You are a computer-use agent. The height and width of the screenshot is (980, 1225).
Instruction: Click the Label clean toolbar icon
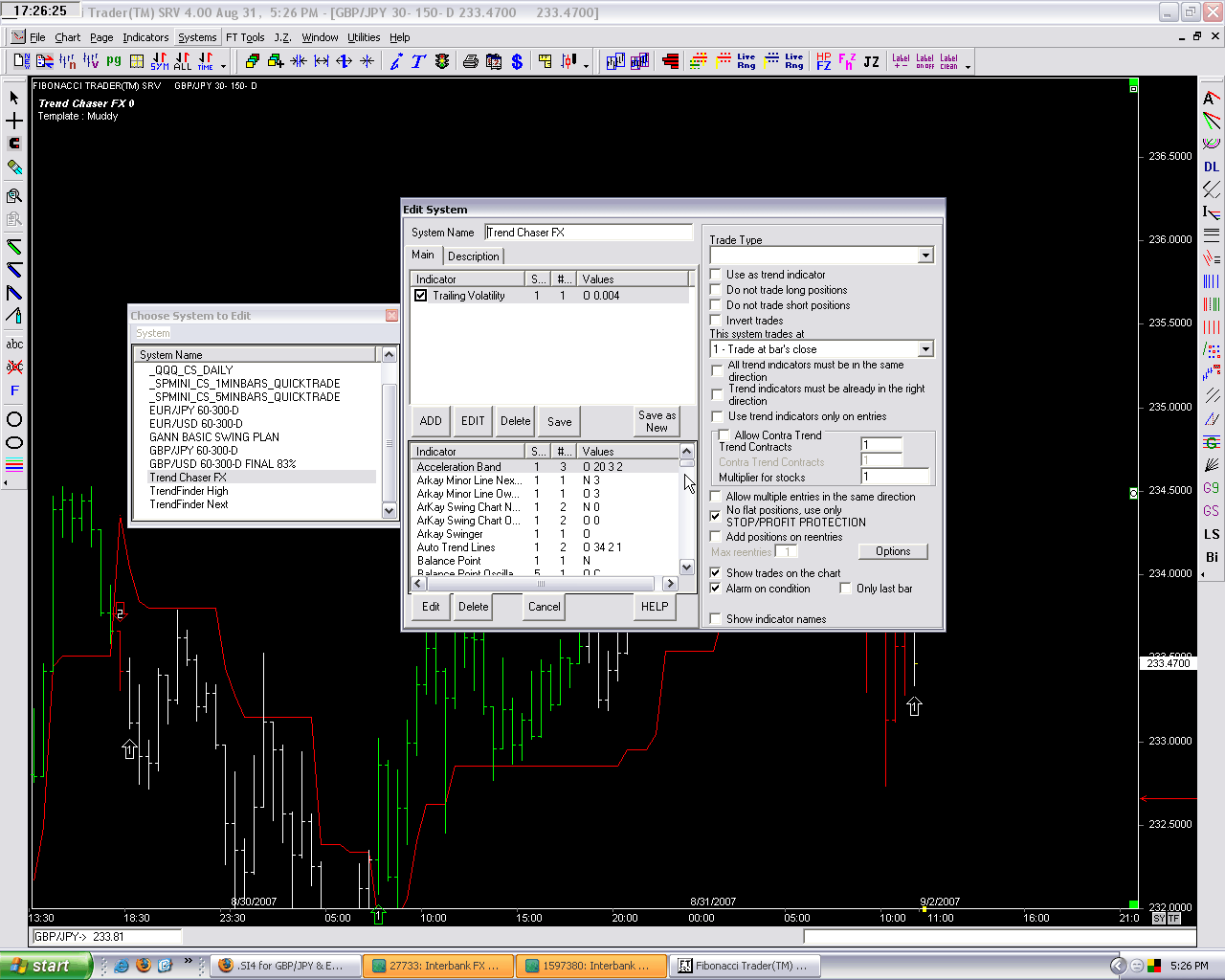click(948, 61)
